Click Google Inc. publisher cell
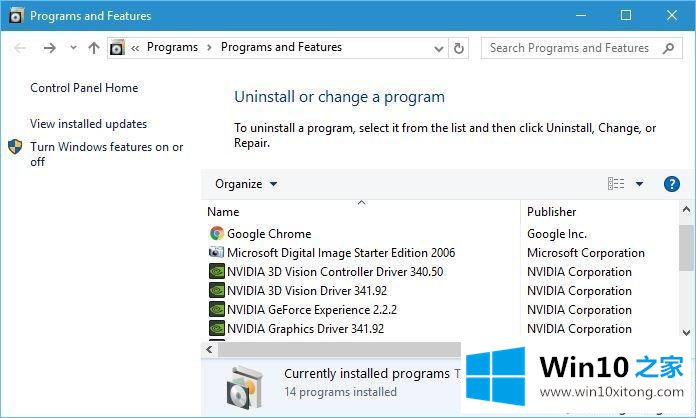The width and height of the screenshot is (696, 418). [x=557, y=234]
